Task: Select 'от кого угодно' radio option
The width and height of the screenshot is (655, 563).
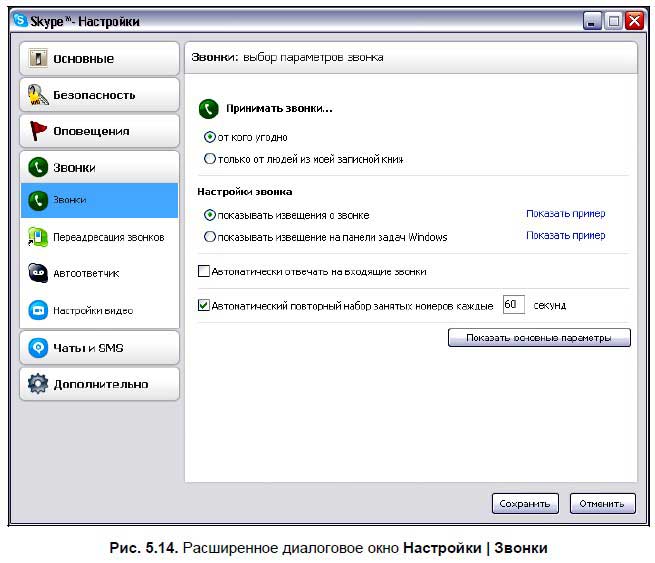Action: (209, 137)
